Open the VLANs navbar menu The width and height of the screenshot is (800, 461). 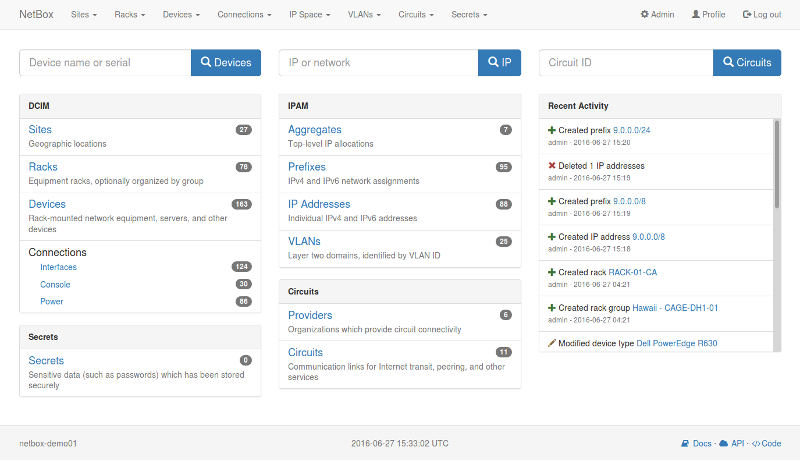coord(364,15)
